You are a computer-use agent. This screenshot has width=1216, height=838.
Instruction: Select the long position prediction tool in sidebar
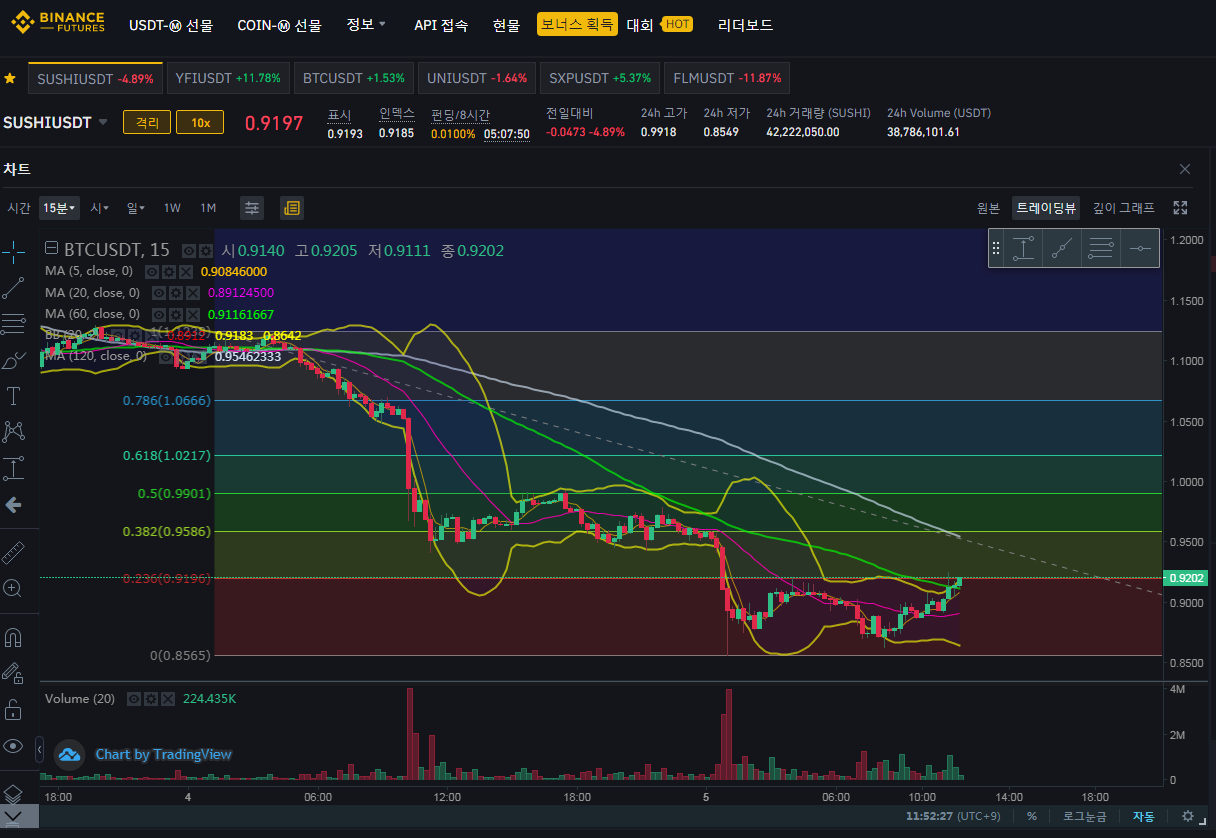13,467
